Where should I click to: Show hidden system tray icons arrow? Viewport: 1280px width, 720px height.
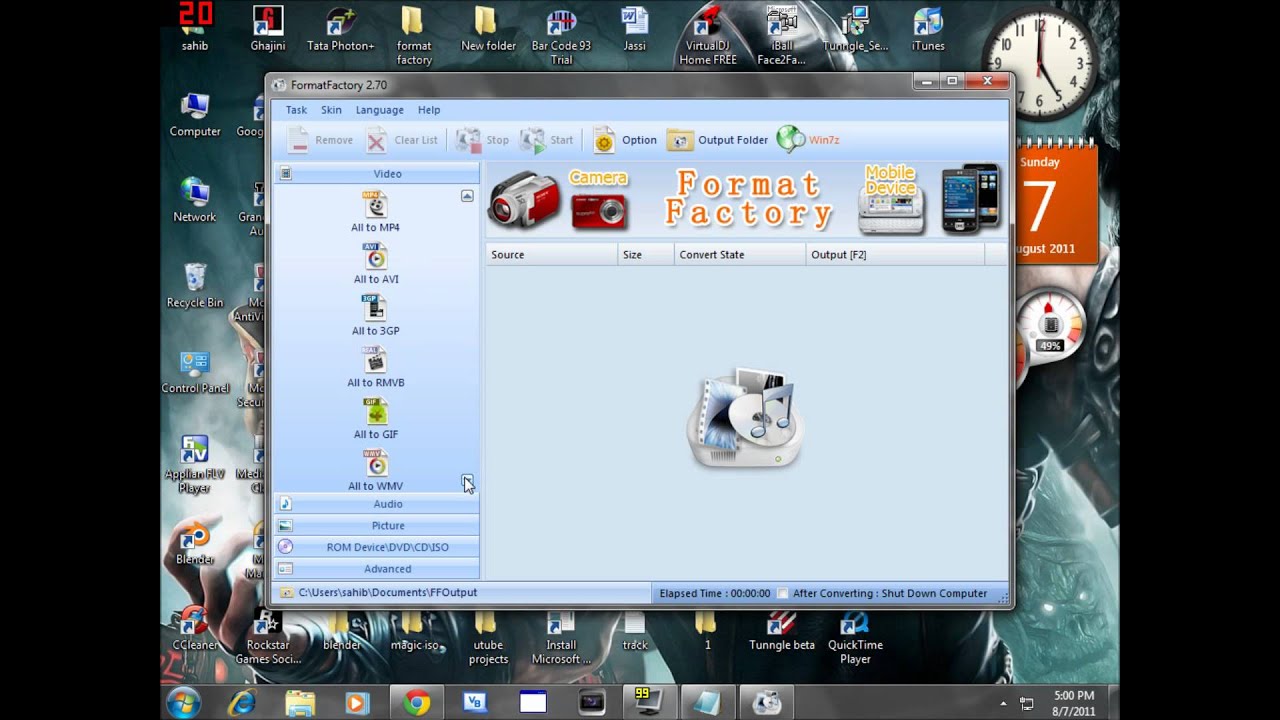pyautogui.click(x=1003, y=704)
